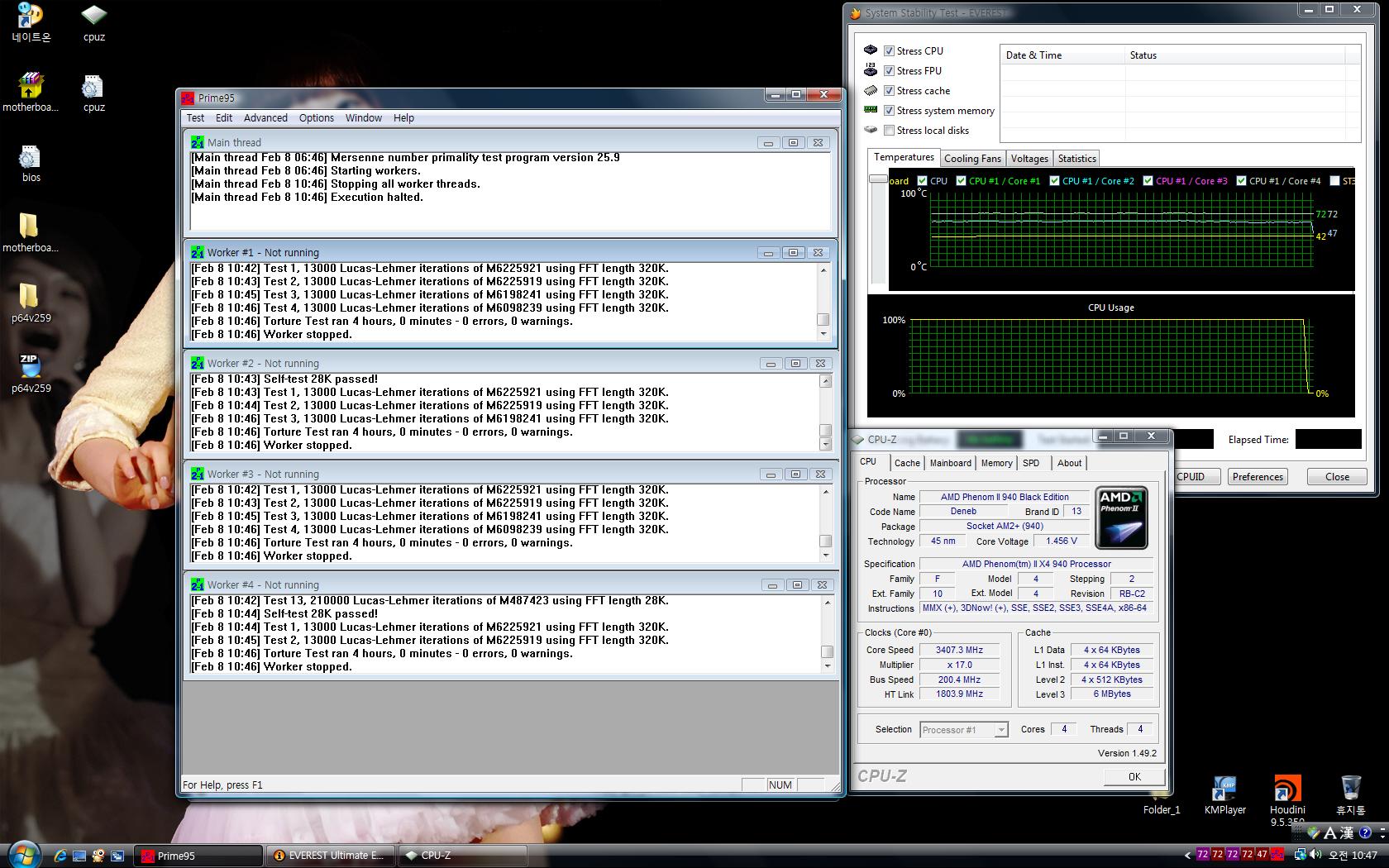The width and height of the screenshot is (1389, 868).
Task: Open the 휴지통 recycle bin
Action: (1350, 795)
